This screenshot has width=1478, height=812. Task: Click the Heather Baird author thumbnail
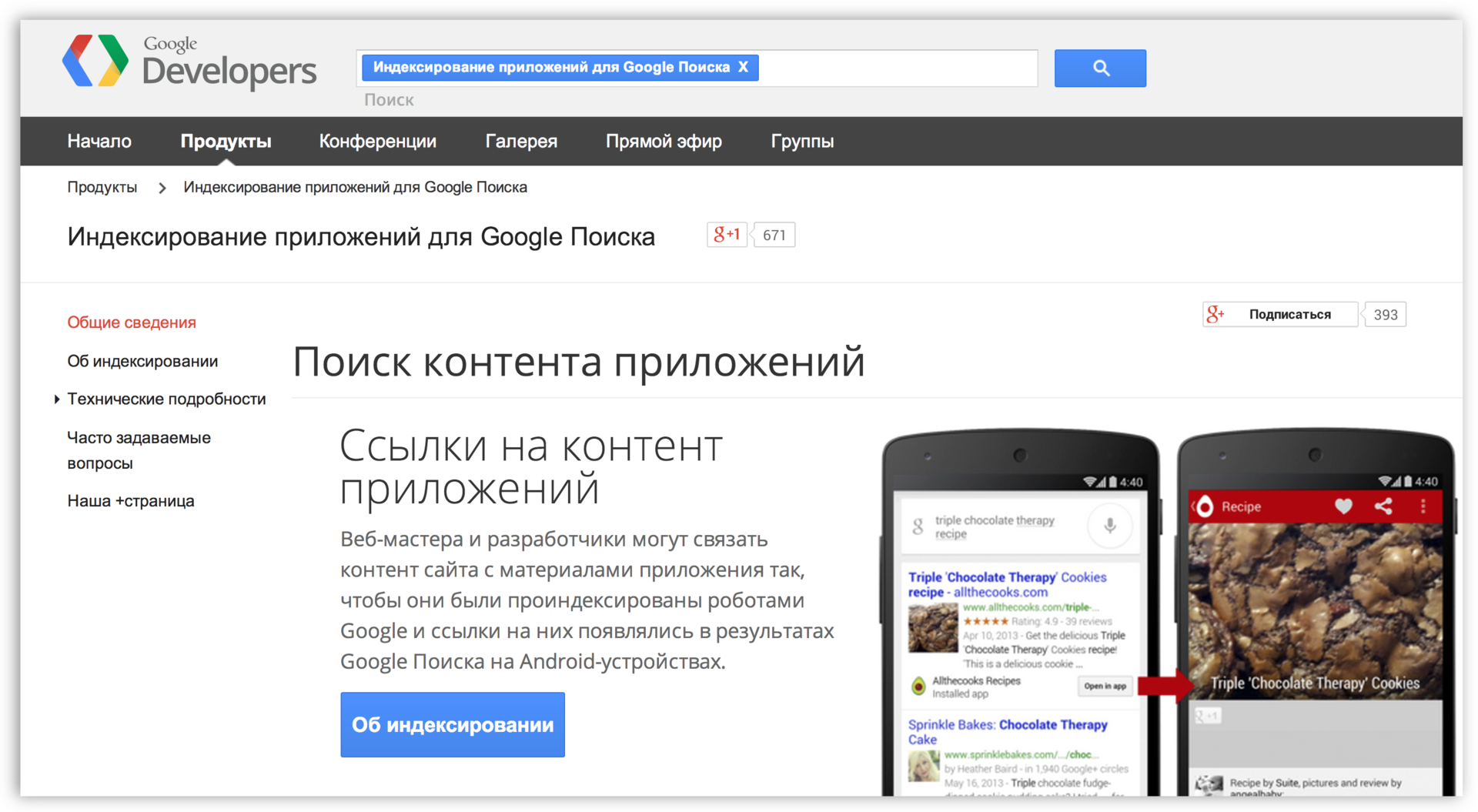click(922, 766)
